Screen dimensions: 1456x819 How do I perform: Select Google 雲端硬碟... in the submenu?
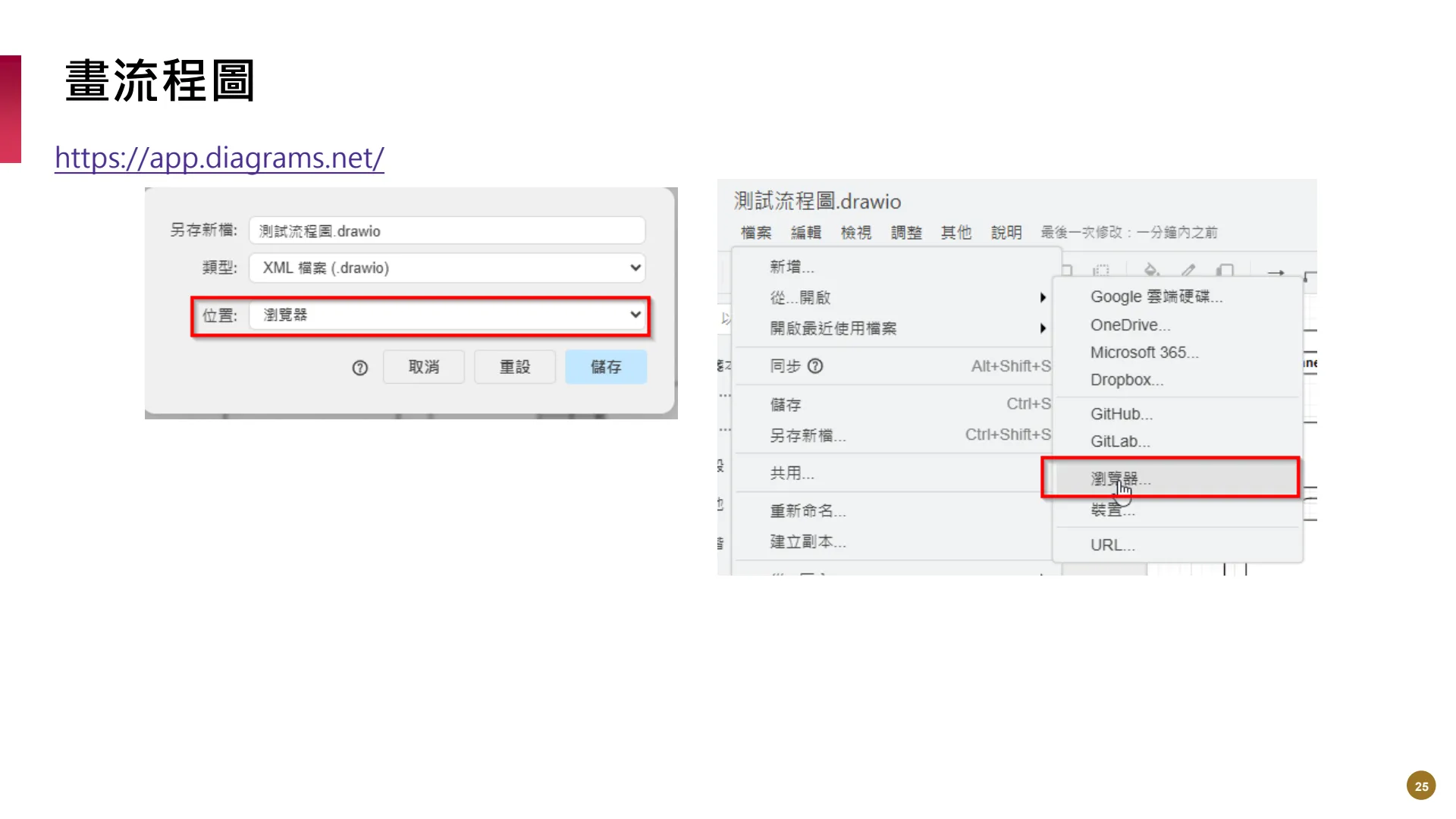[x=1178, y=297]
